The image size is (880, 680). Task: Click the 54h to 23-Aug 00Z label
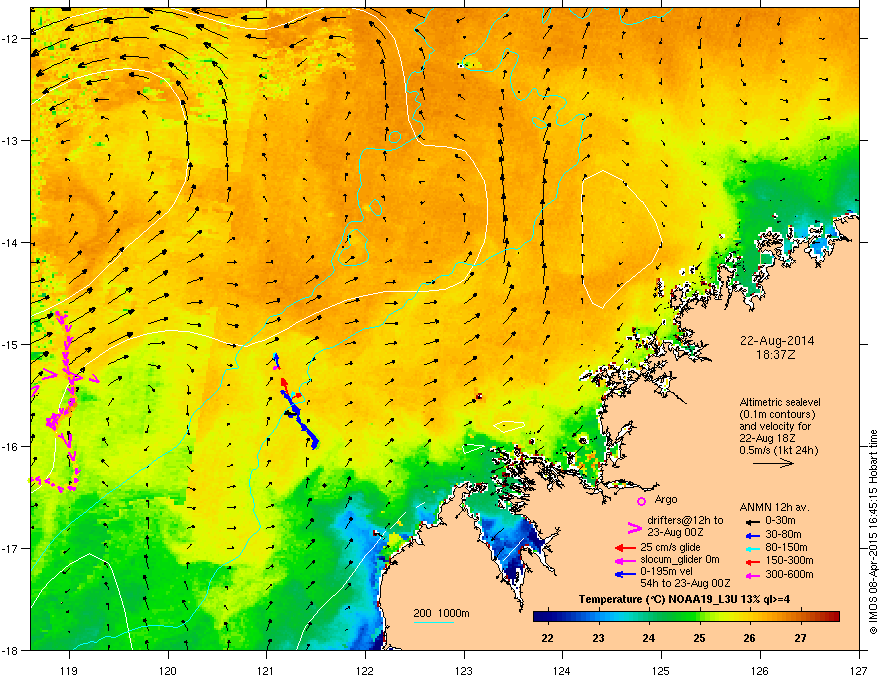click(x=685, y=583)
